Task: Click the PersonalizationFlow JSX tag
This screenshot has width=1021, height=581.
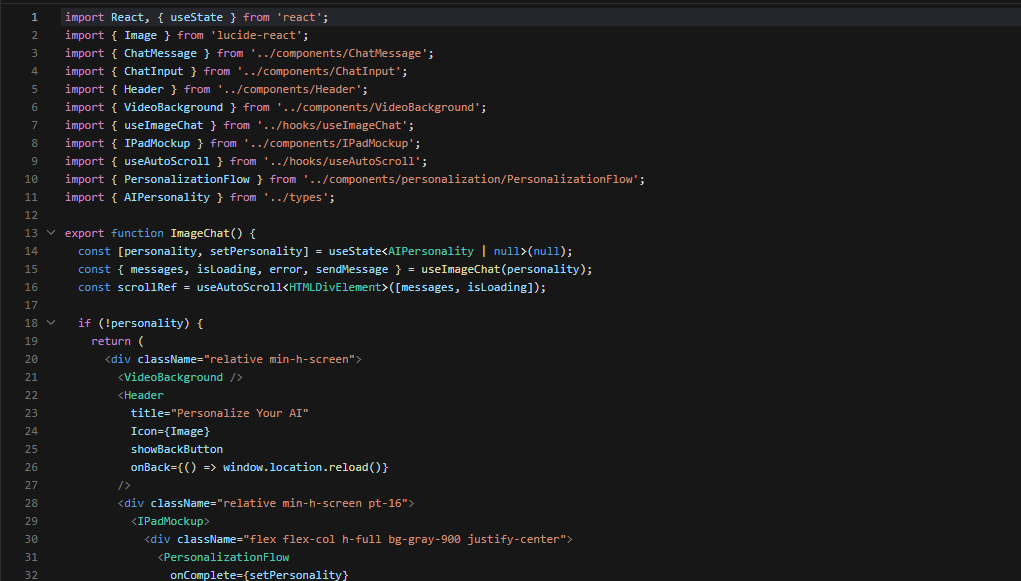Action: point(225,556)
